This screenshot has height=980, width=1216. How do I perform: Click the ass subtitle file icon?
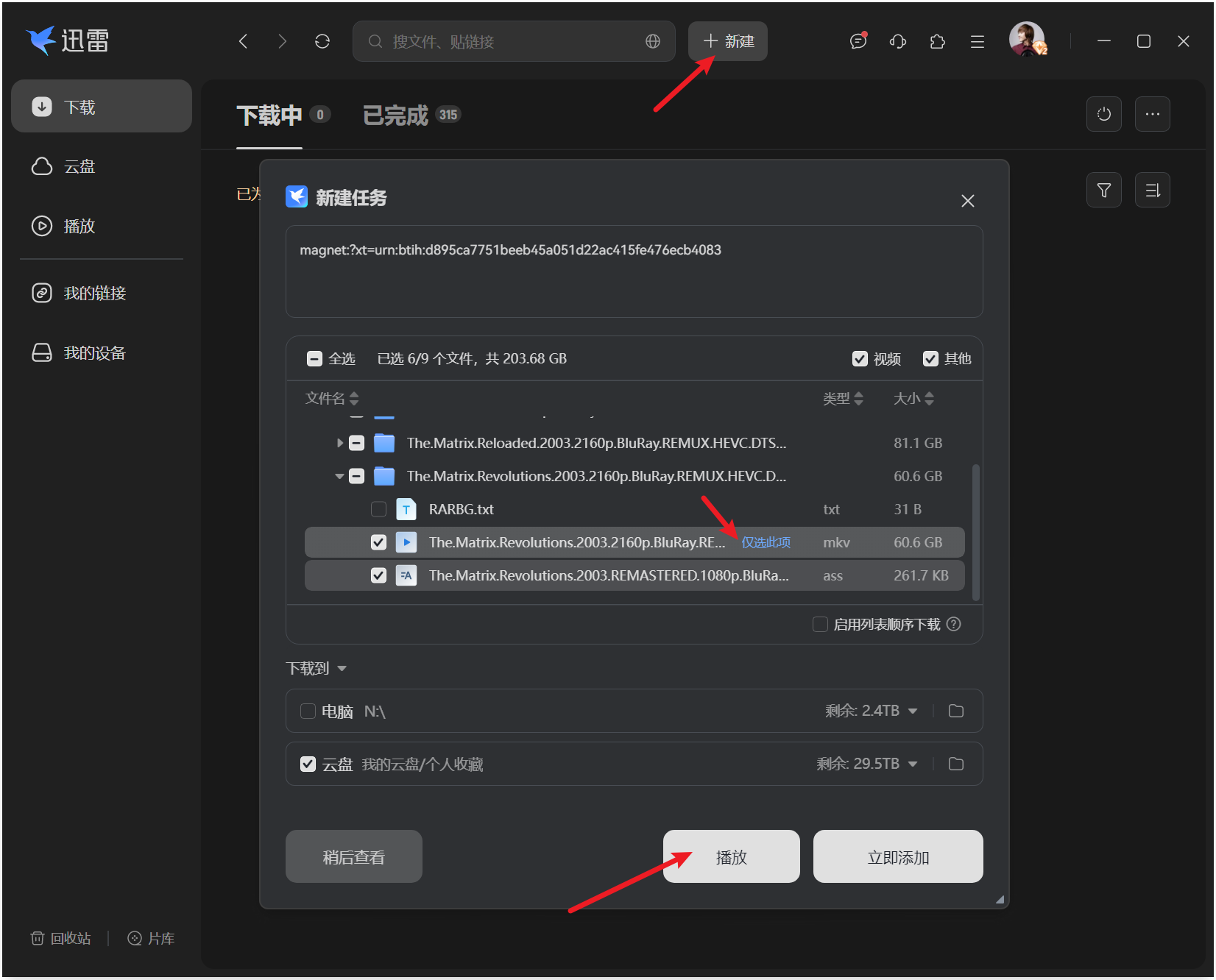tap(406, 575)
